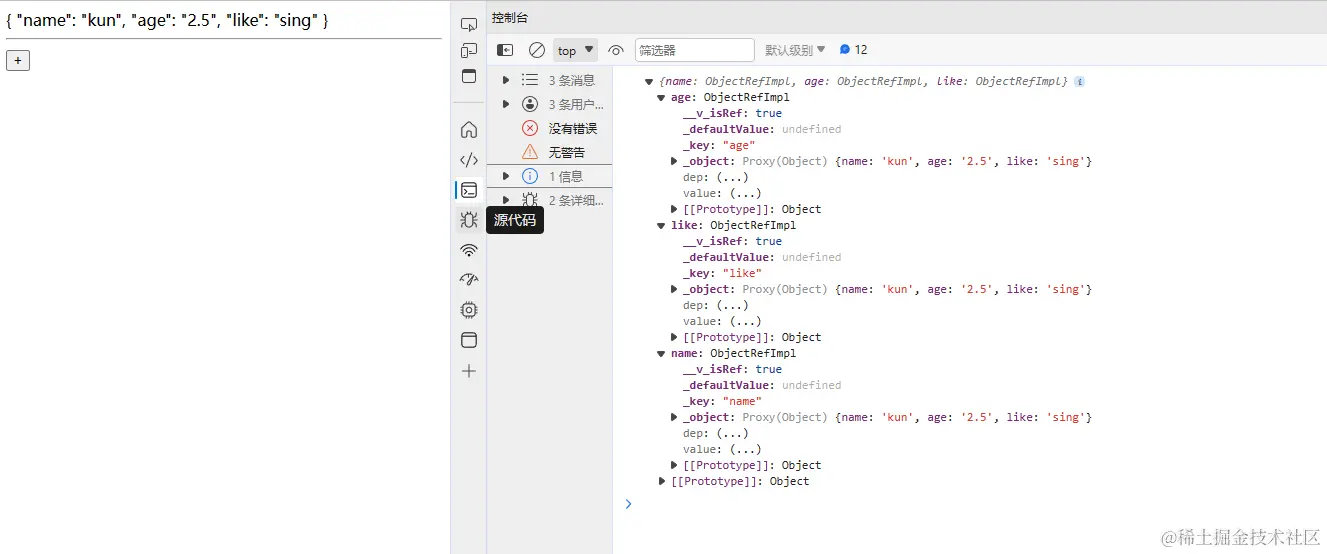Open the Application tool icon
The height and width of the screenshot is (554, 1327).
click(x=469, y=340)
